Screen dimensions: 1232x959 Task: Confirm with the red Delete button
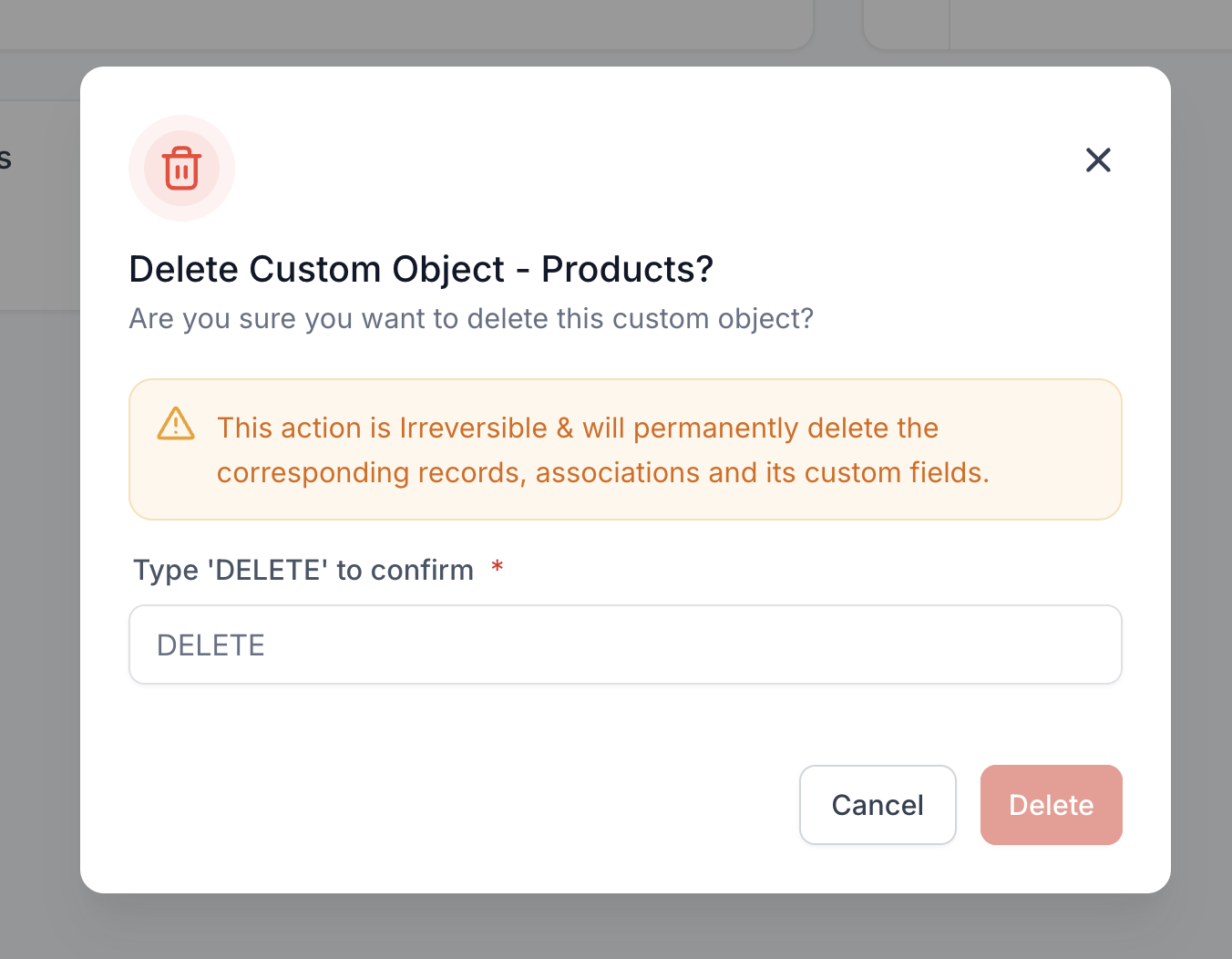(1051, 805)
